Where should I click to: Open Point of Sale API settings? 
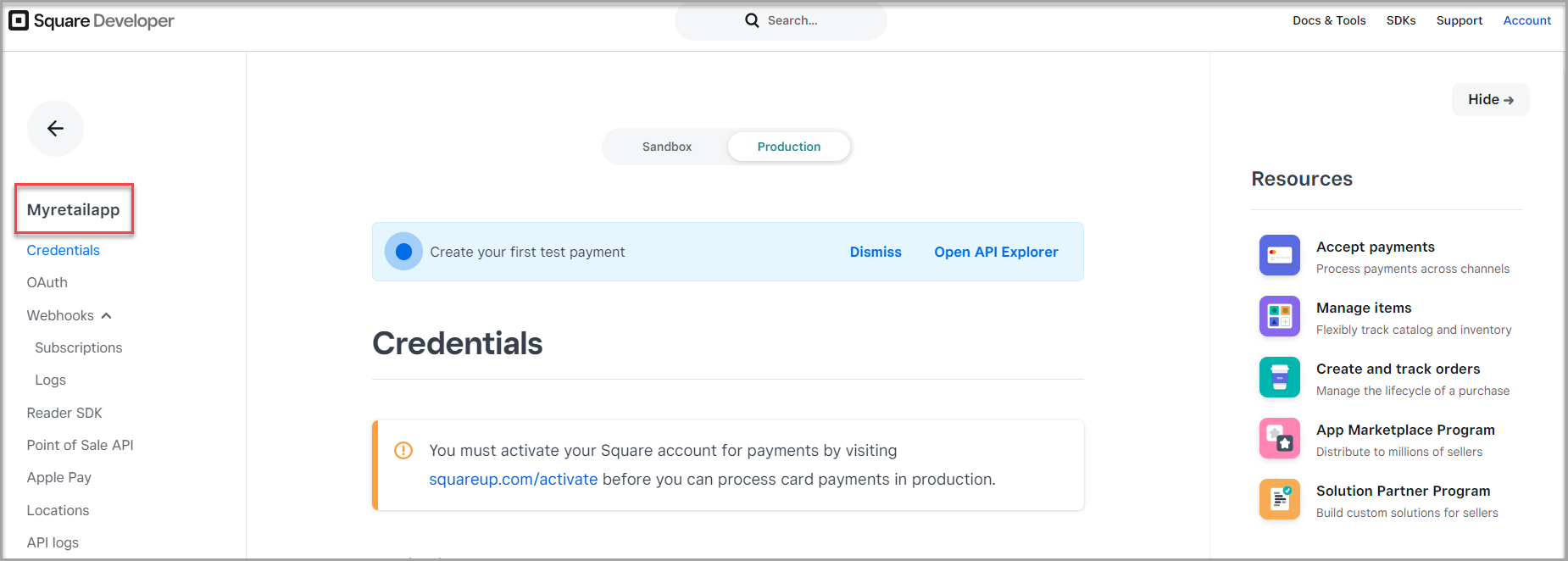pyautogui.click(x=80, y=445)
